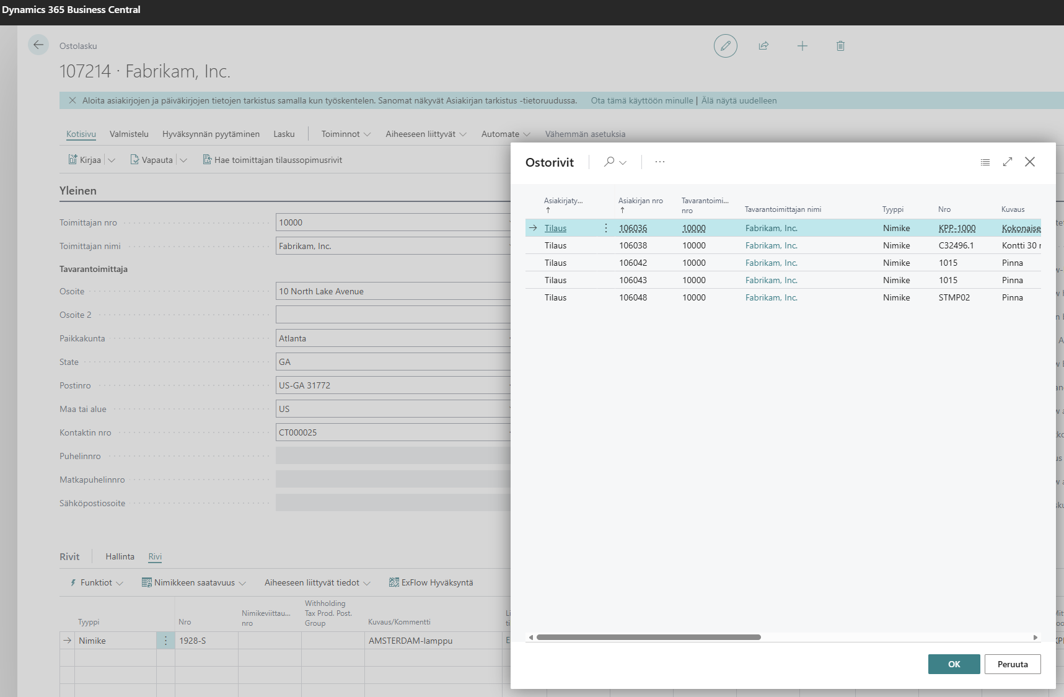Open the Fabrikam link for order 106038

(x=771, y=246)
